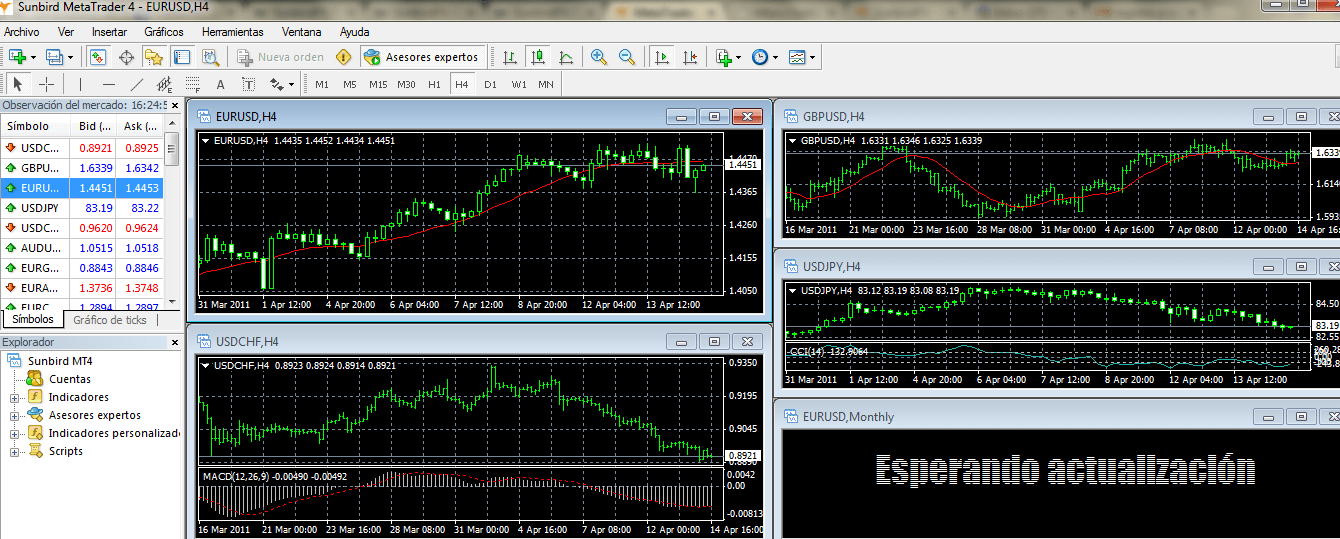Image resolution: width=1340 pixels, height=539 pixels.
Task: Toggle the Auto Scroll chart button
Action: click(x=661, y=57)
